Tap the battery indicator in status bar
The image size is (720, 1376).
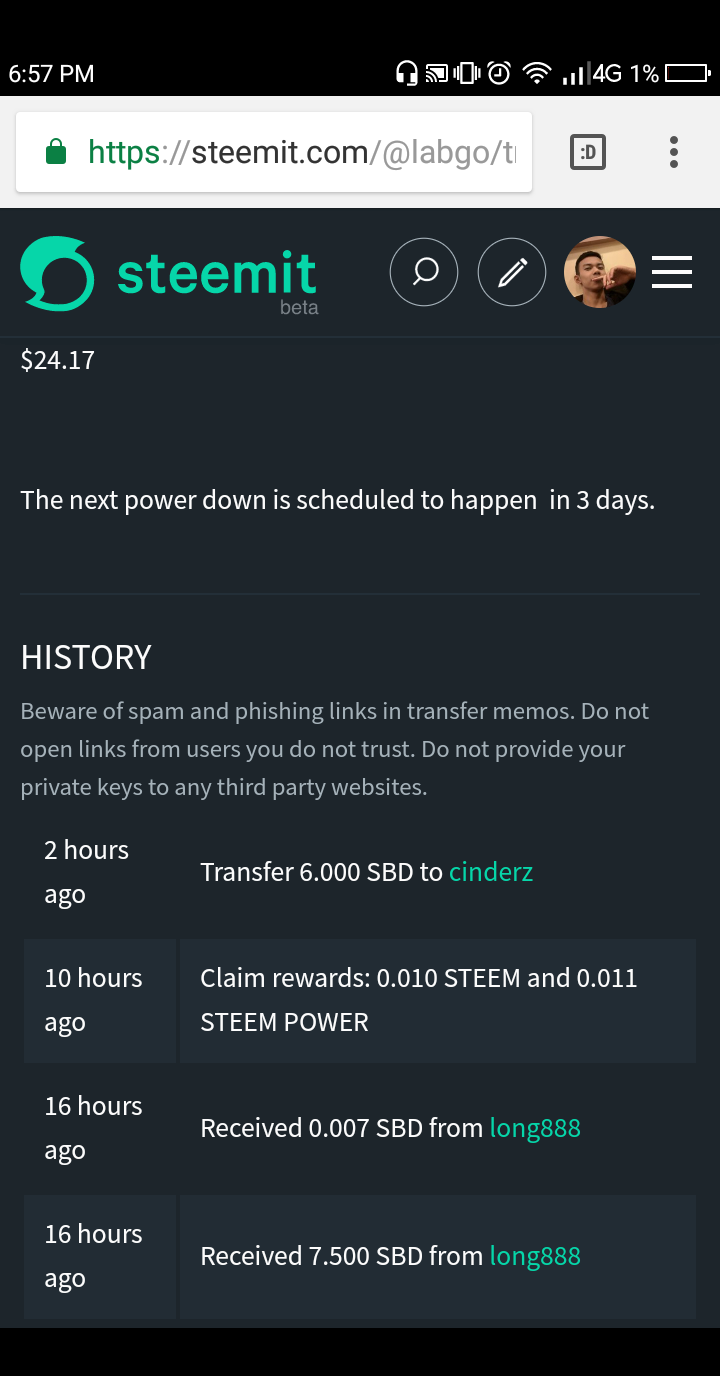click(x=687, y=73)
